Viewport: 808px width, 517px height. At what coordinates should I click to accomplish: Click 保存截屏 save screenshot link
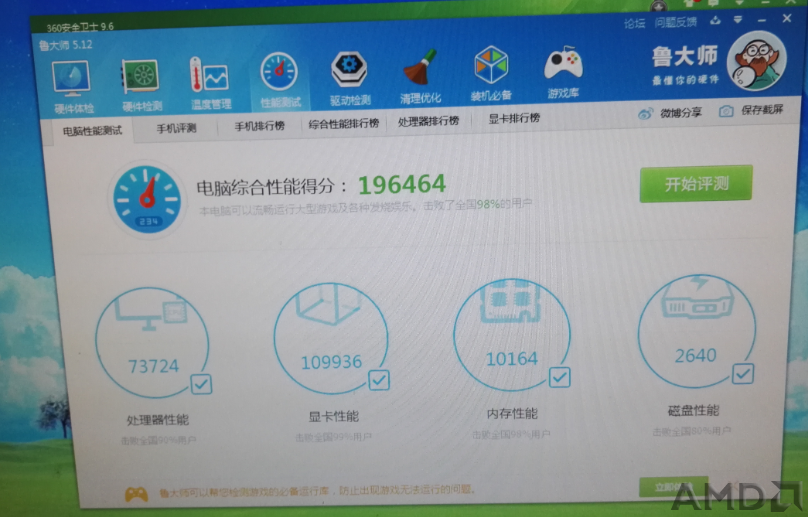[x=751, y=110]
